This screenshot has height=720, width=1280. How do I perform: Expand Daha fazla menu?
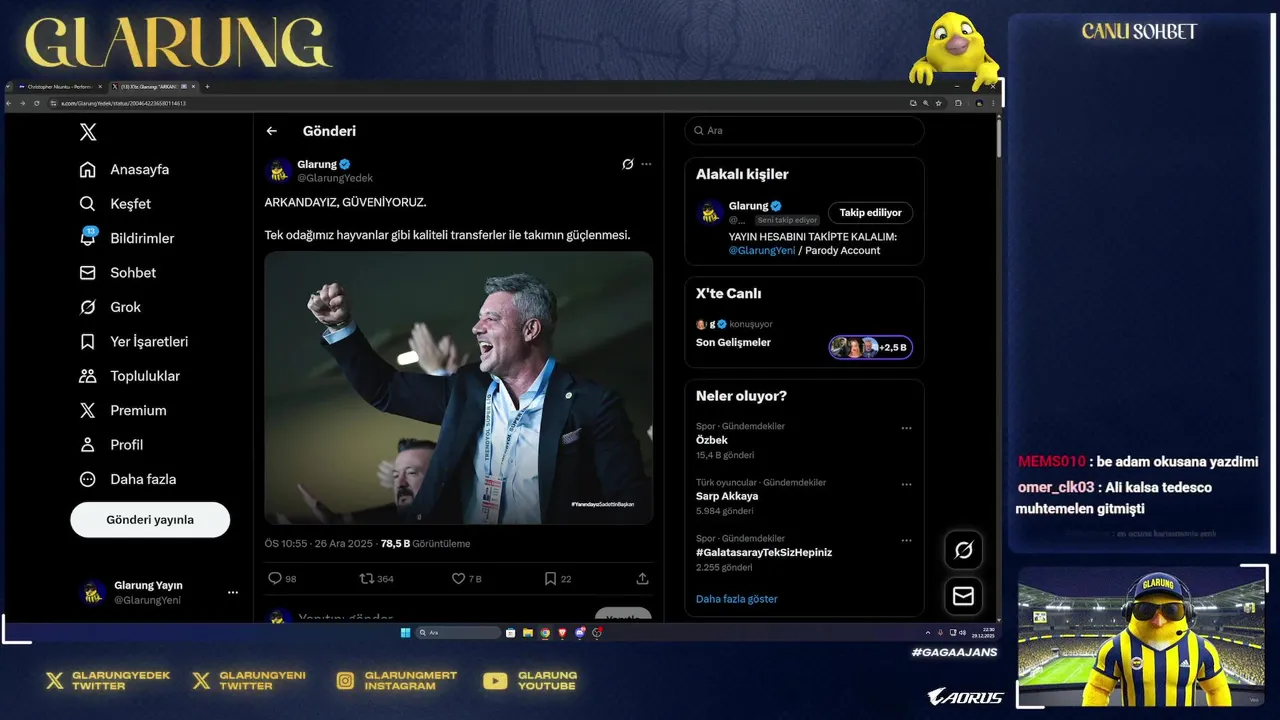[128, 479]
